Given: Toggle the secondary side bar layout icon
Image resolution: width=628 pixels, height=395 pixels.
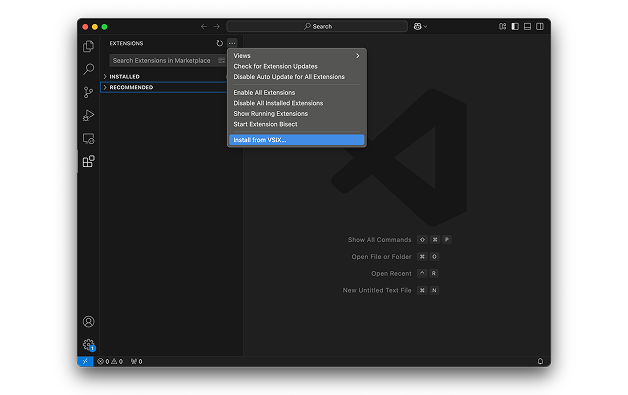Looking at the screenshot, I should (540, 26).
